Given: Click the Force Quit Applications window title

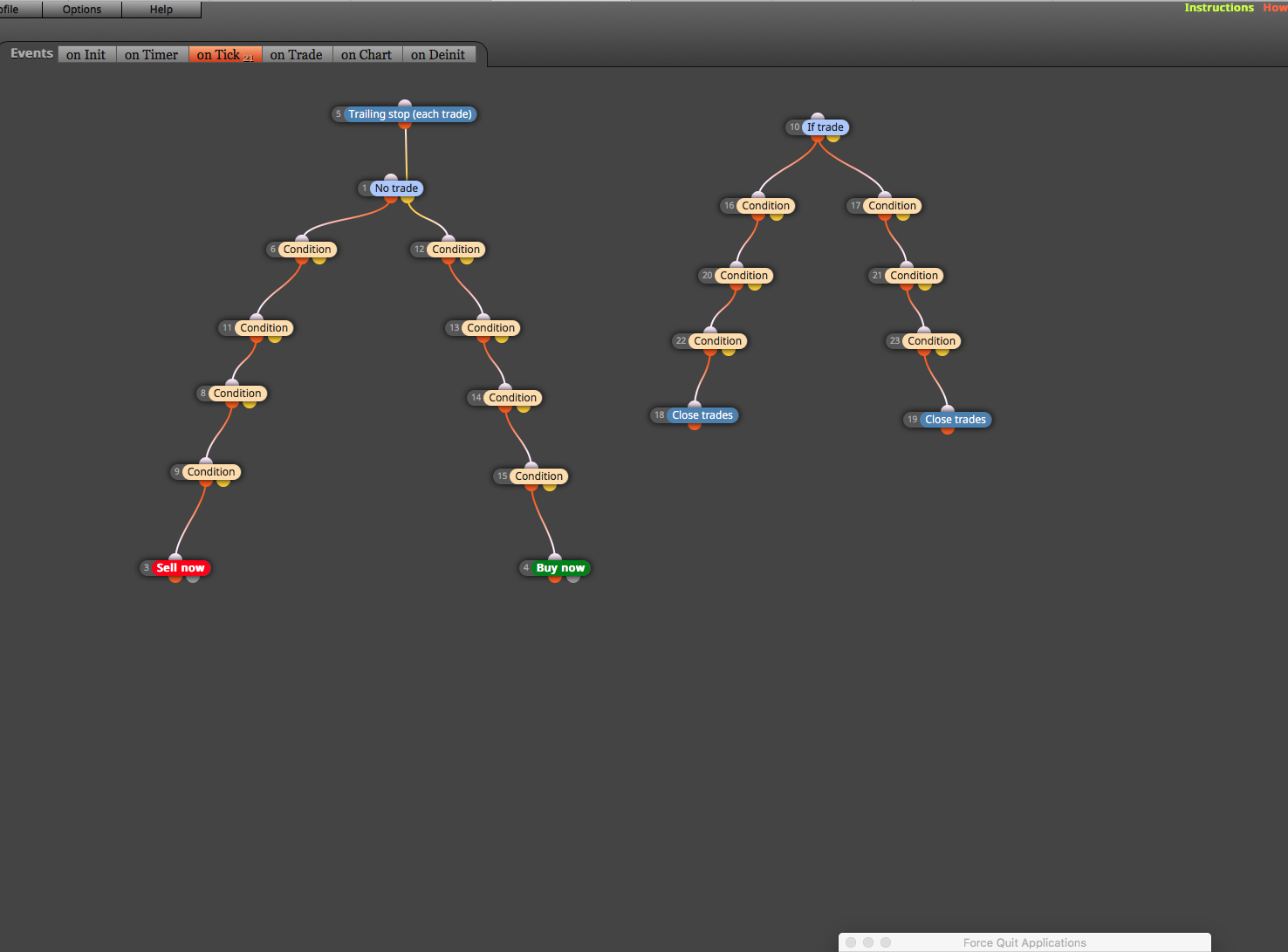Looking at the screenshot, I should point(1024,943).
